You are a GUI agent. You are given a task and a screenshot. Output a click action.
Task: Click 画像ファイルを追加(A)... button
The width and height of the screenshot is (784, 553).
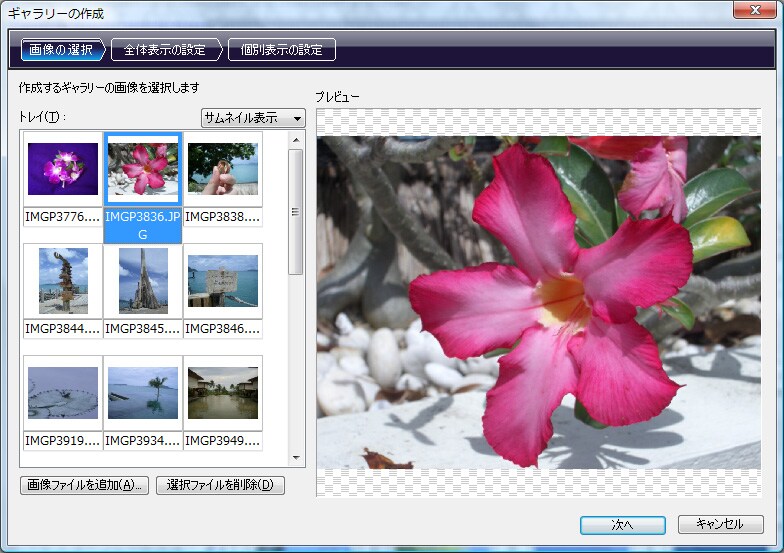84,485
